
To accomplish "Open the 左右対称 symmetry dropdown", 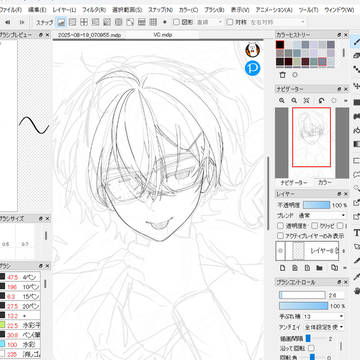I will point(277,22).
